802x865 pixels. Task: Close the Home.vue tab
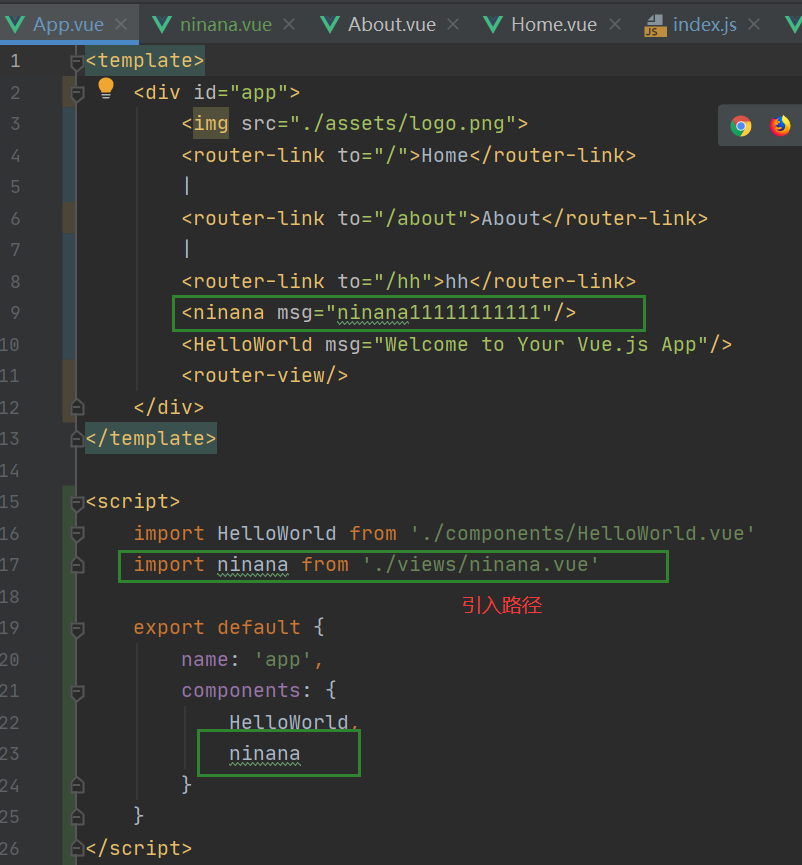point(614,24)
